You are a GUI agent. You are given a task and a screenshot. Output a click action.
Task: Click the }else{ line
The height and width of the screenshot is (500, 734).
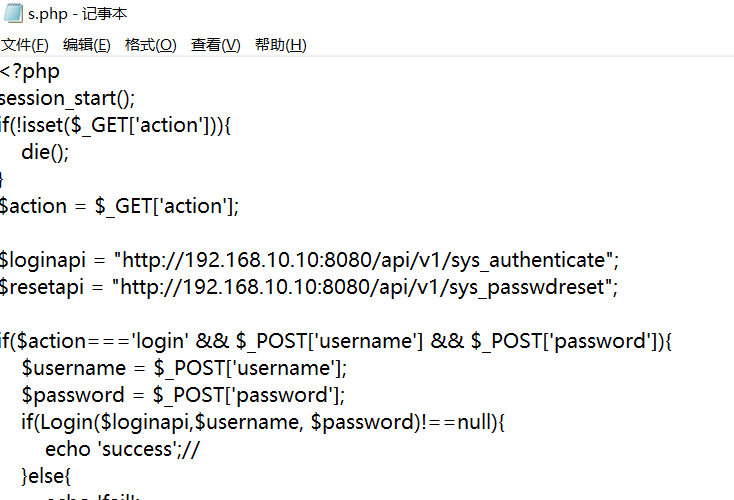click(46, 477)
